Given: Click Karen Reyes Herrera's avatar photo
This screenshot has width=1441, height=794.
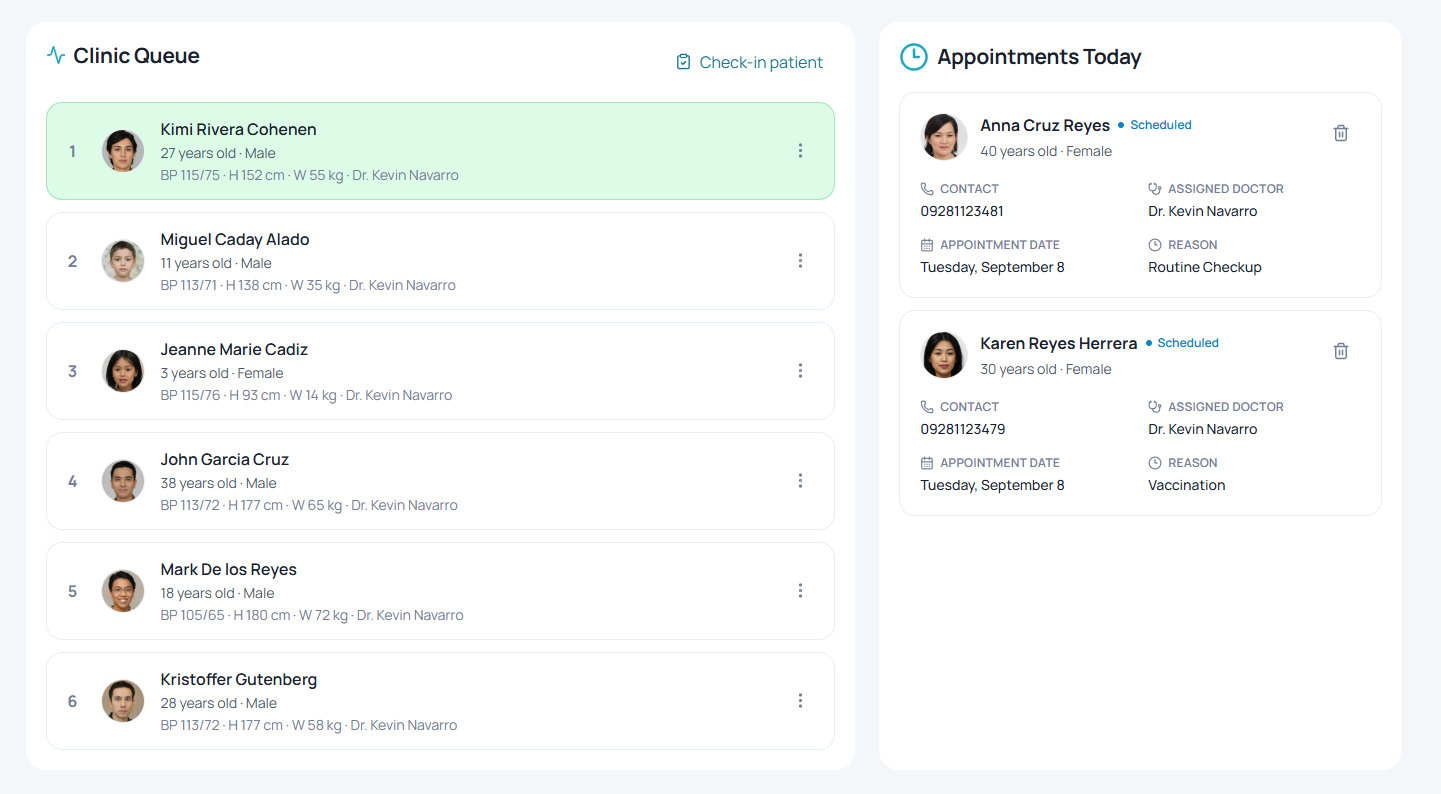Looking at the screenshot, I should pyautogui.click(x=944, y=355).
